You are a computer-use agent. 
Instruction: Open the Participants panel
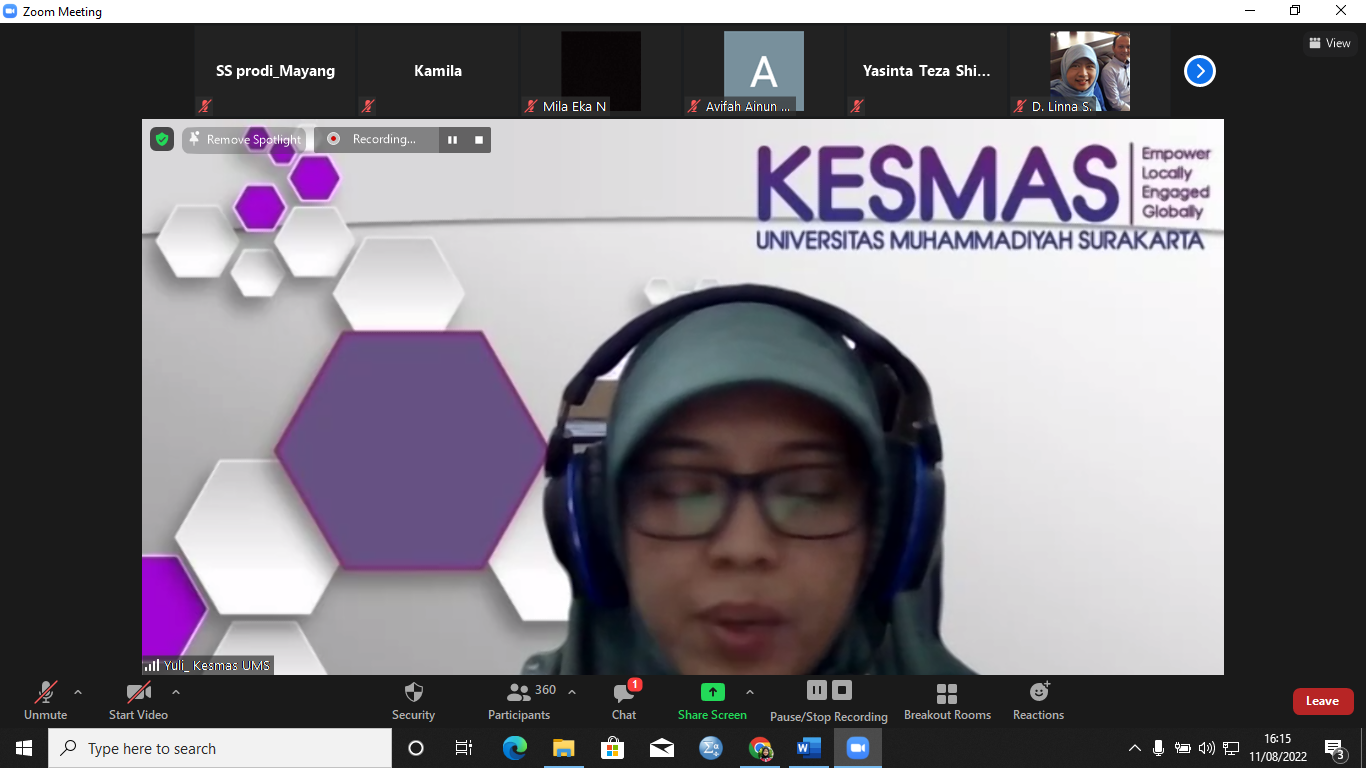coord(519,700)
